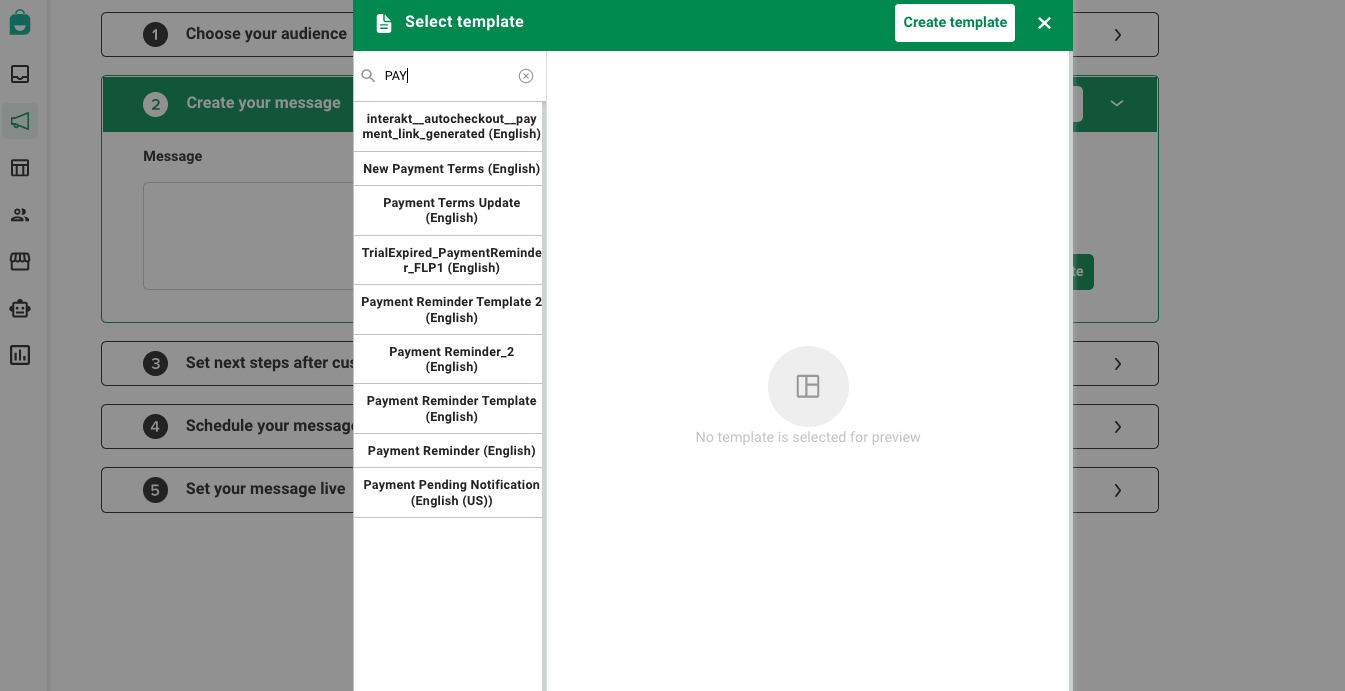Open the Inbox icon in the sidebar
The height and width of the screenshot is (691, 1345).
coord(20,74)
